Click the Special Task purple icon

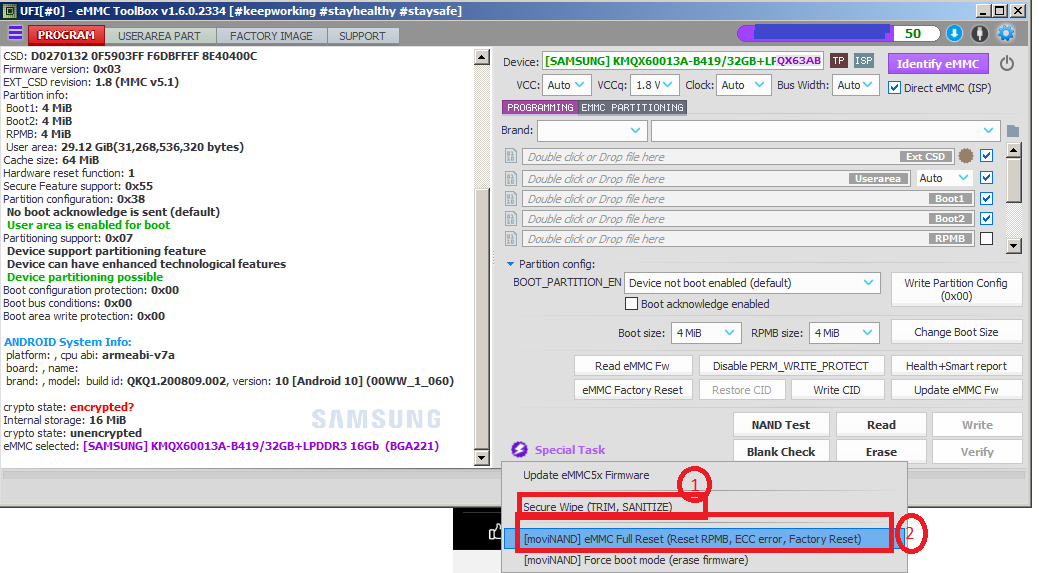[x=519, y=450]
